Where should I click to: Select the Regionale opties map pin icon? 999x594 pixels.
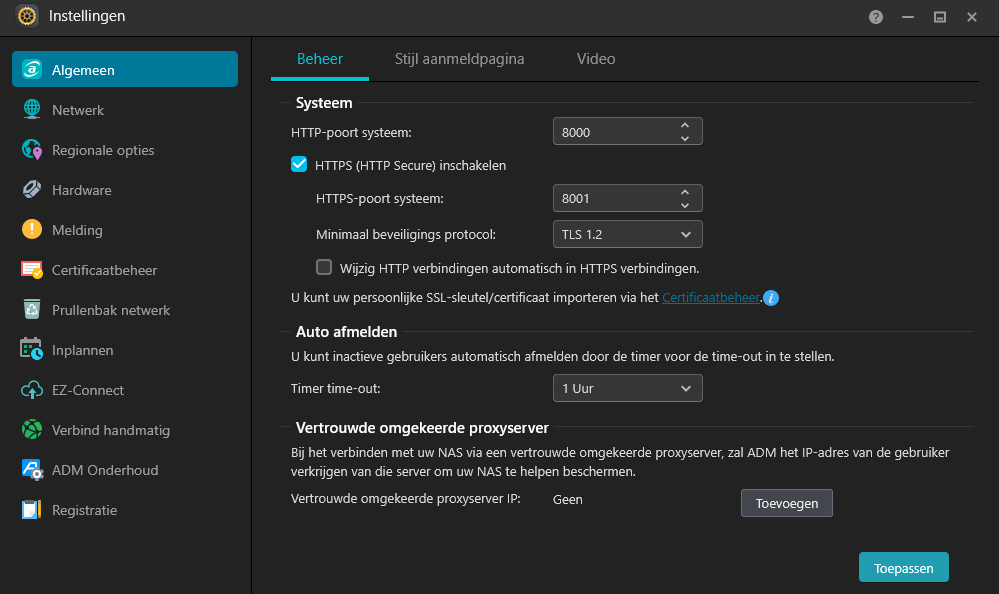coord(31,150)
